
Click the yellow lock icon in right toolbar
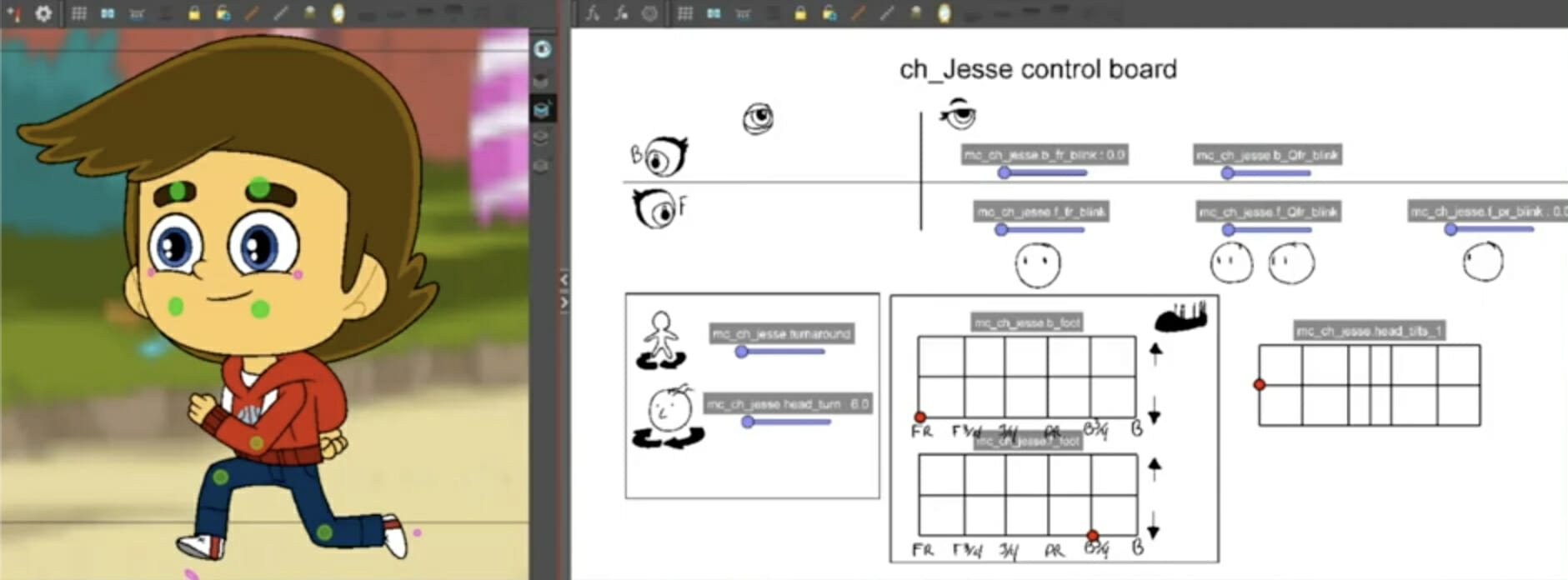pos(799,13)
